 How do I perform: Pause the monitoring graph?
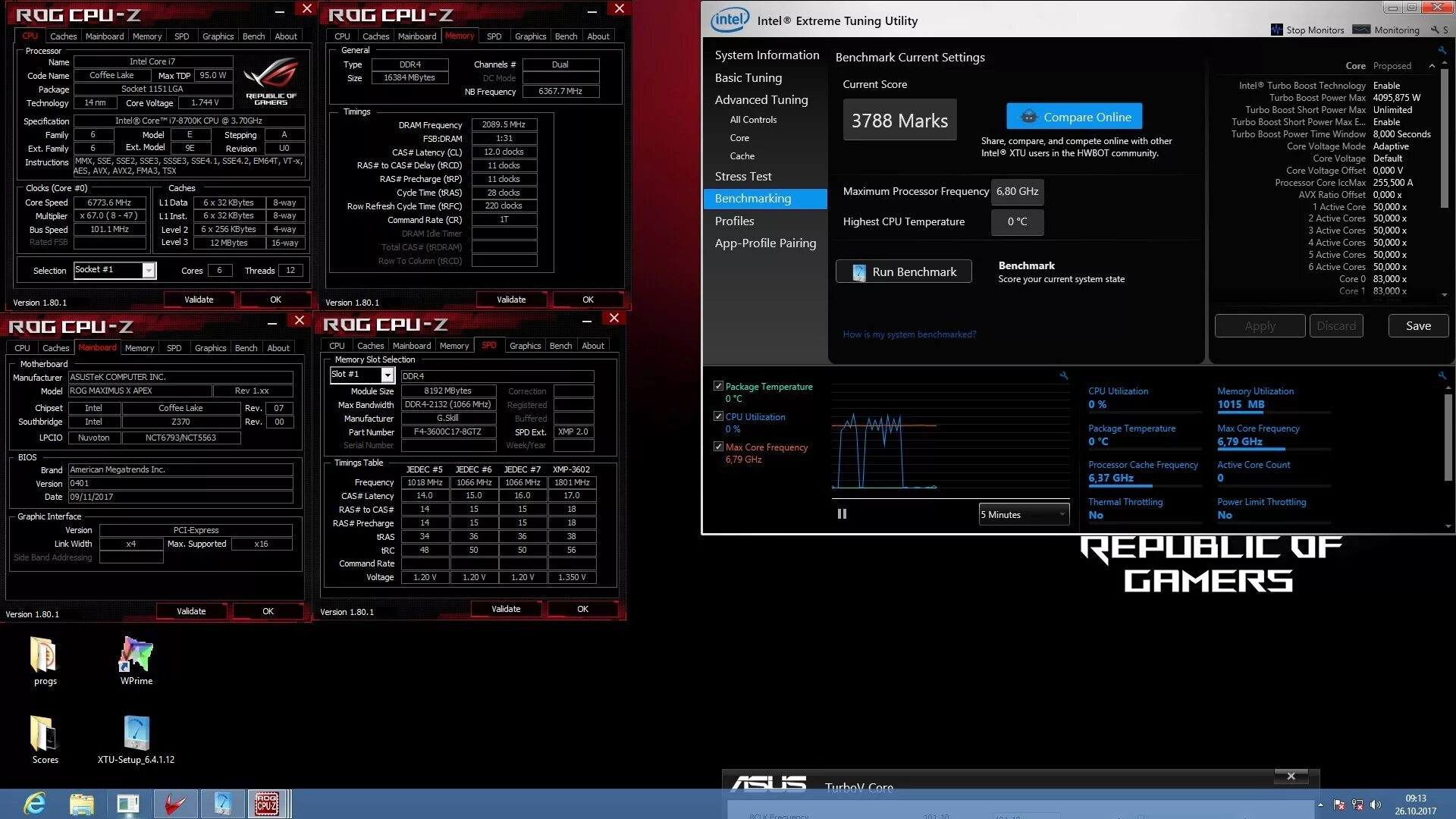pyautogui.click(x=842, y=514)
